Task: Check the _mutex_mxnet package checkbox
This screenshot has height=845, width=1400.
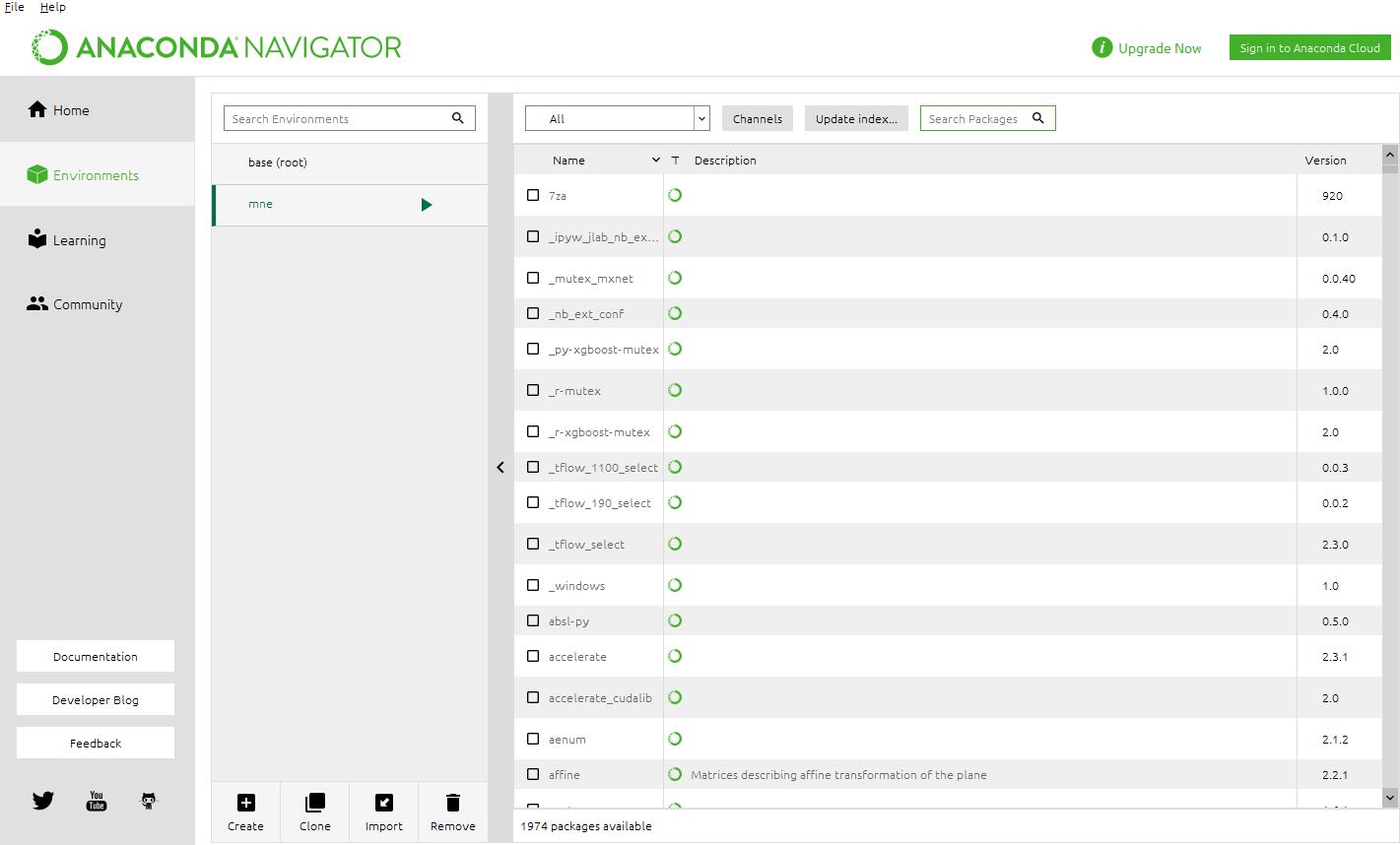Action: [x=533, y=278]
